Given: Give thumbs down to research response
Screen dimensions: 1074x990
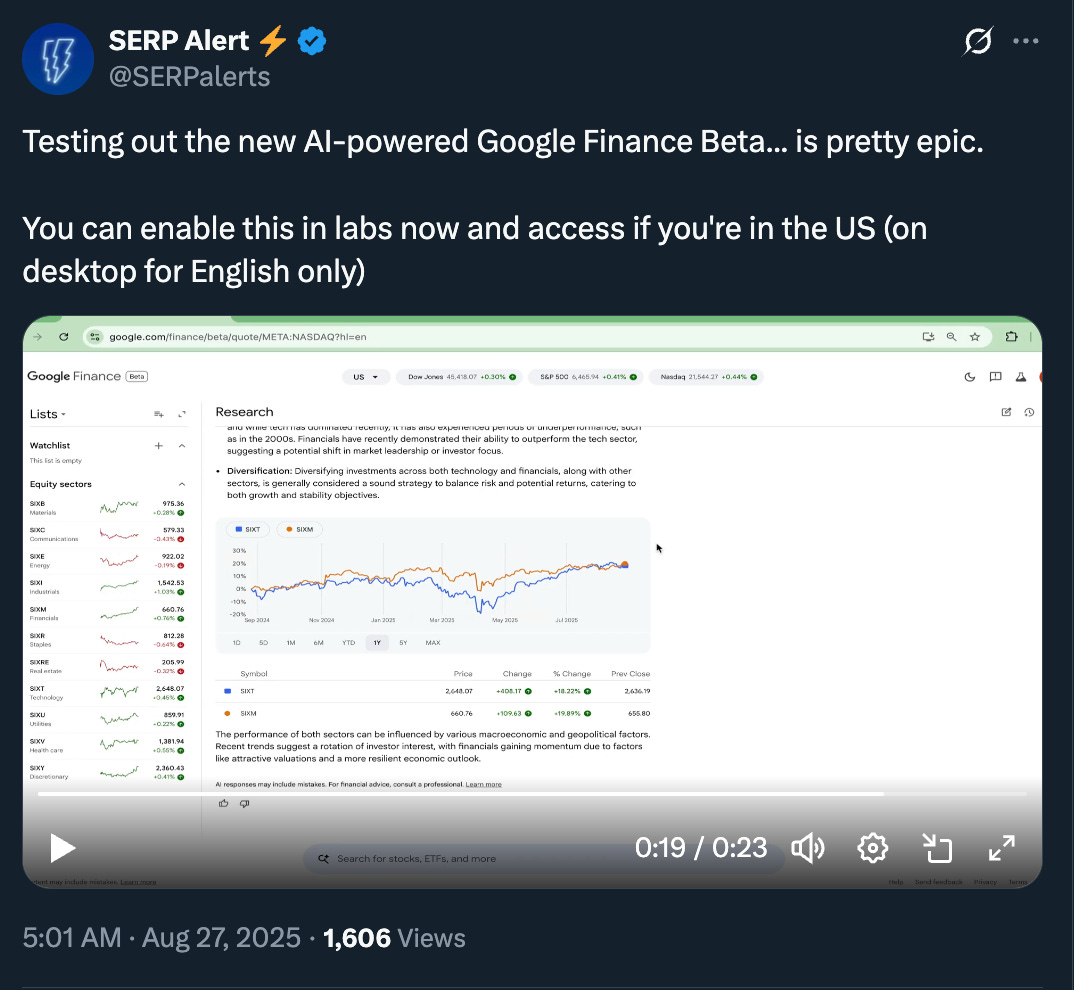Looking at the screenshot, I should [245, 804].
